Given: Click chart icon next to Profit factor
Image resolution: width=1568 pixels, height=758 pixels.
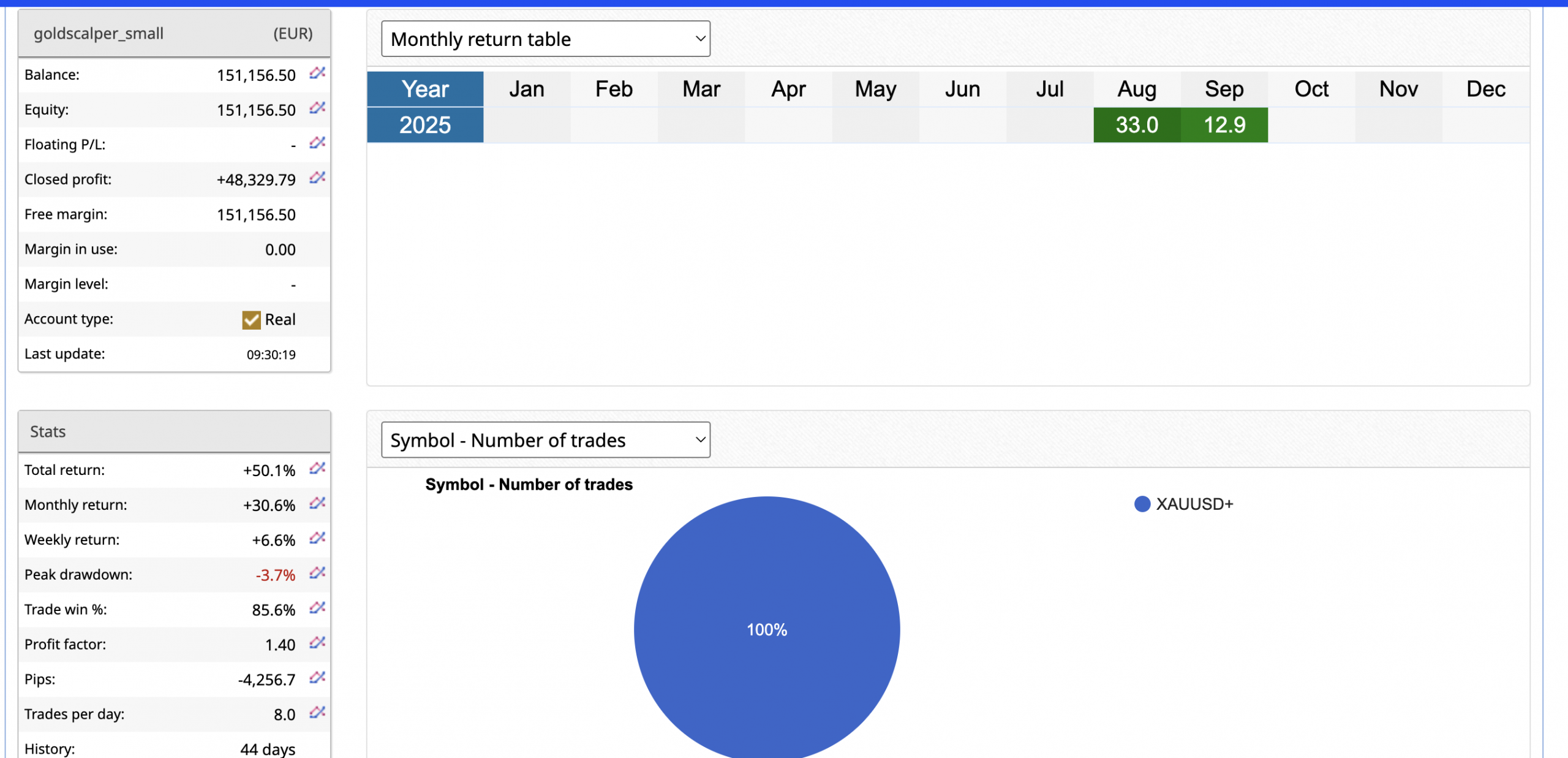Looking at the screenshot, I should pos(317,643).
